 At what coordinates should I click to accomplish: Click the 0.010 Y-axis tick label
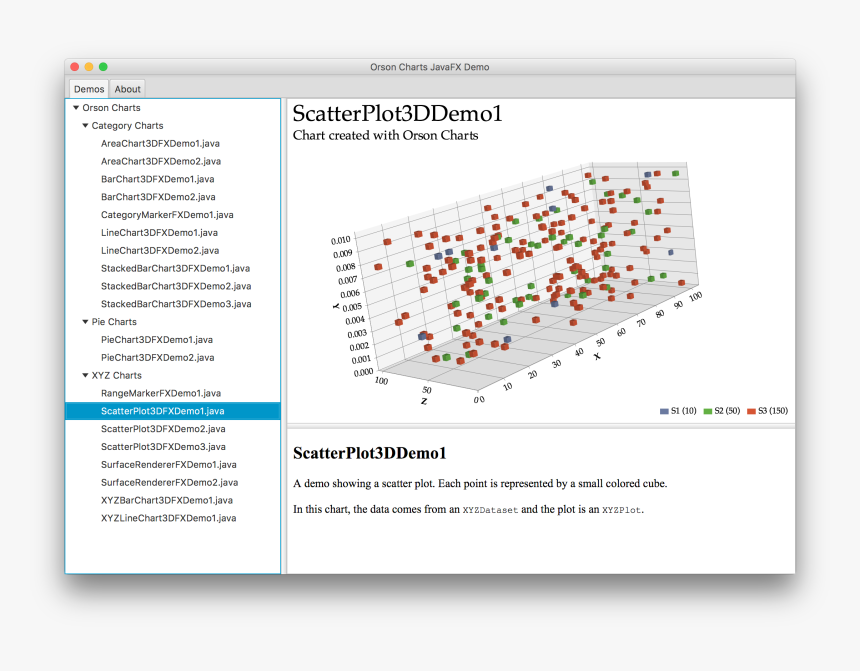pos(341,240)
